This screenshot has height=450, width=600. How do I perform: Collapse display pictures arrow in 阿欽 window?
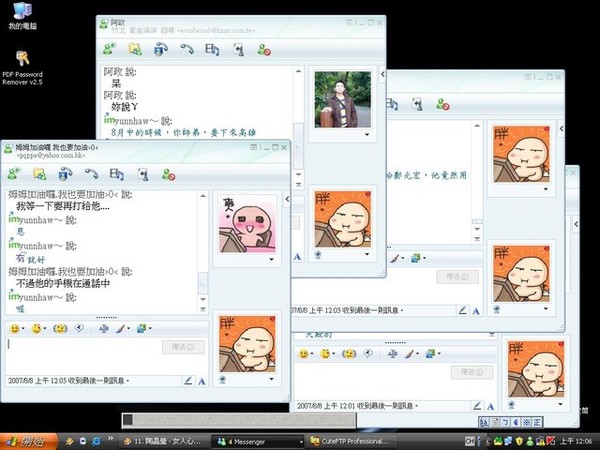coord(383,74)
